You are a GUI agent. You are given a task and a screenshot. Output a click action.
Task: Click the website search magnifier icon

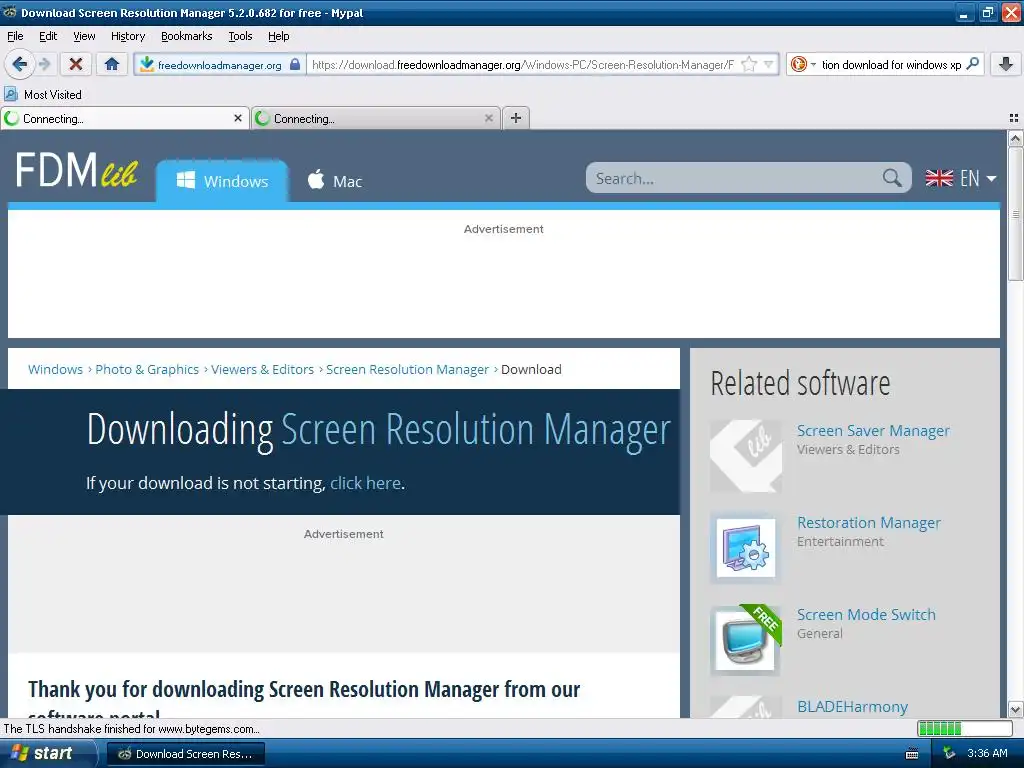pyautogui.click(x=892, y=178)
